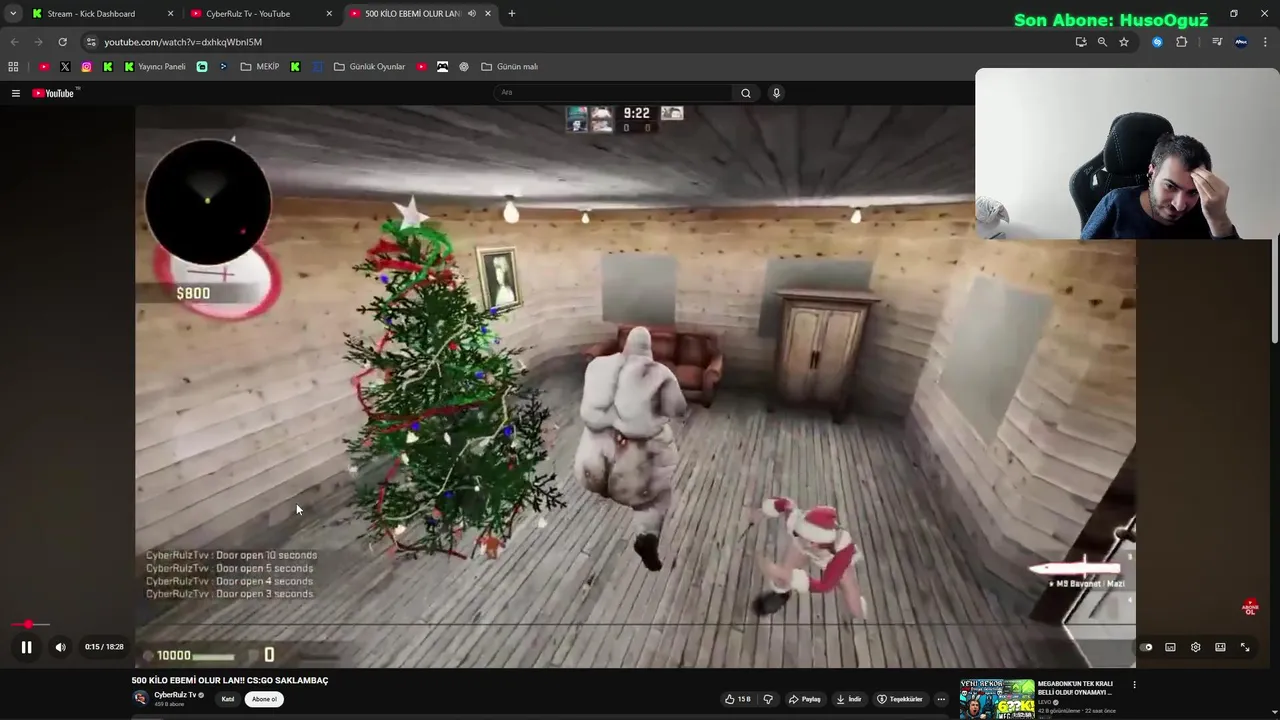The height and width of the screenshot is (720, 1280).
Task: Open the Extensions puzzle icon
Action: click(x=1182, y=42)
